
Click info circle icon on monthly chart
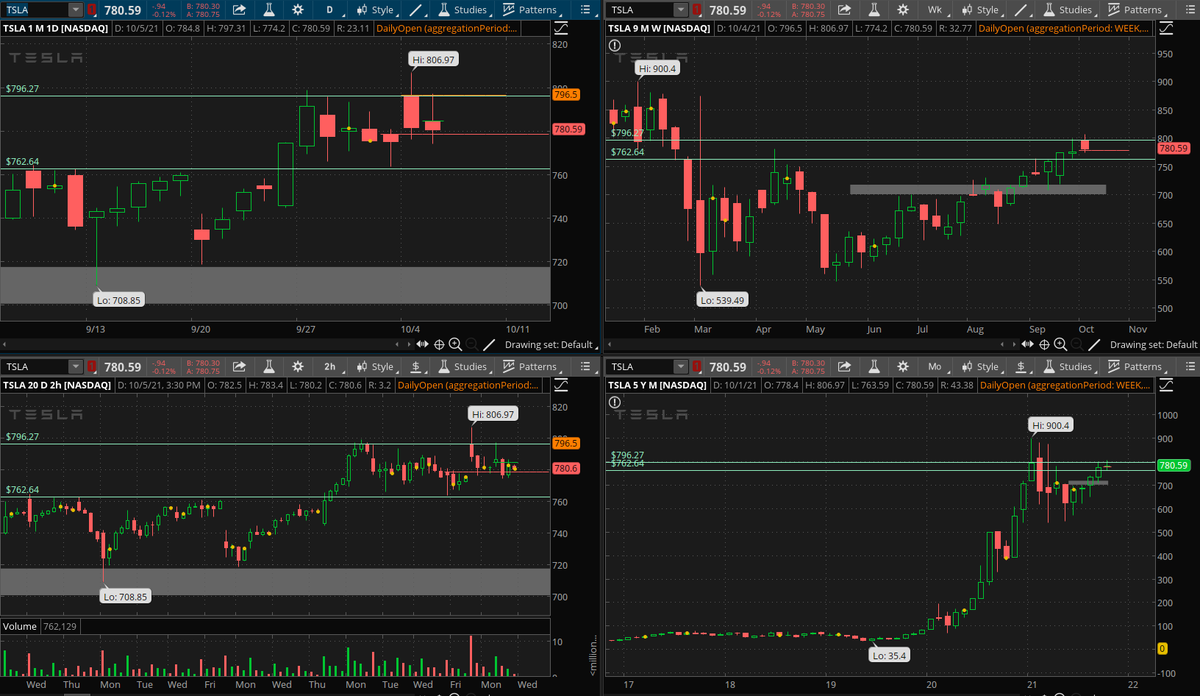613,403
